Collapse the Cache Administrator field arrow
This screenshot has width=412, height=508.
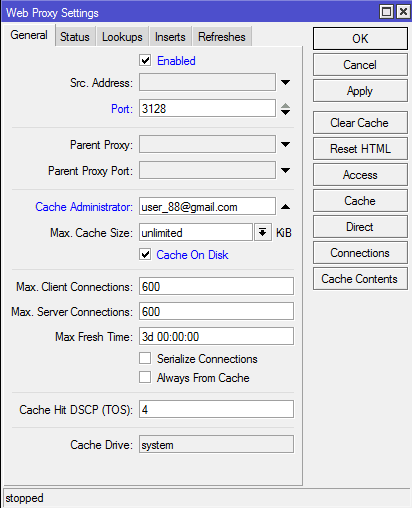[285, 207]
